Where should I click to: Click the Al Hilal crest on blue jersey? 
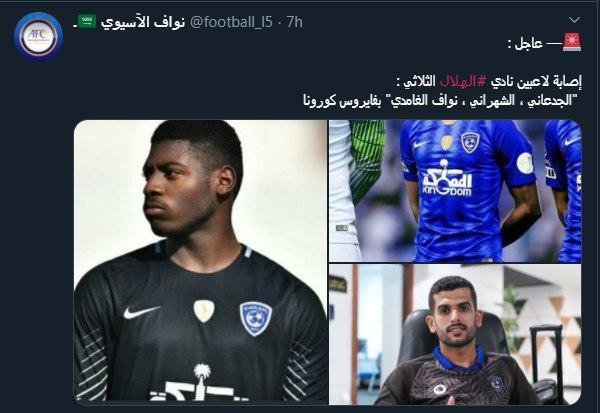[470, 142]
